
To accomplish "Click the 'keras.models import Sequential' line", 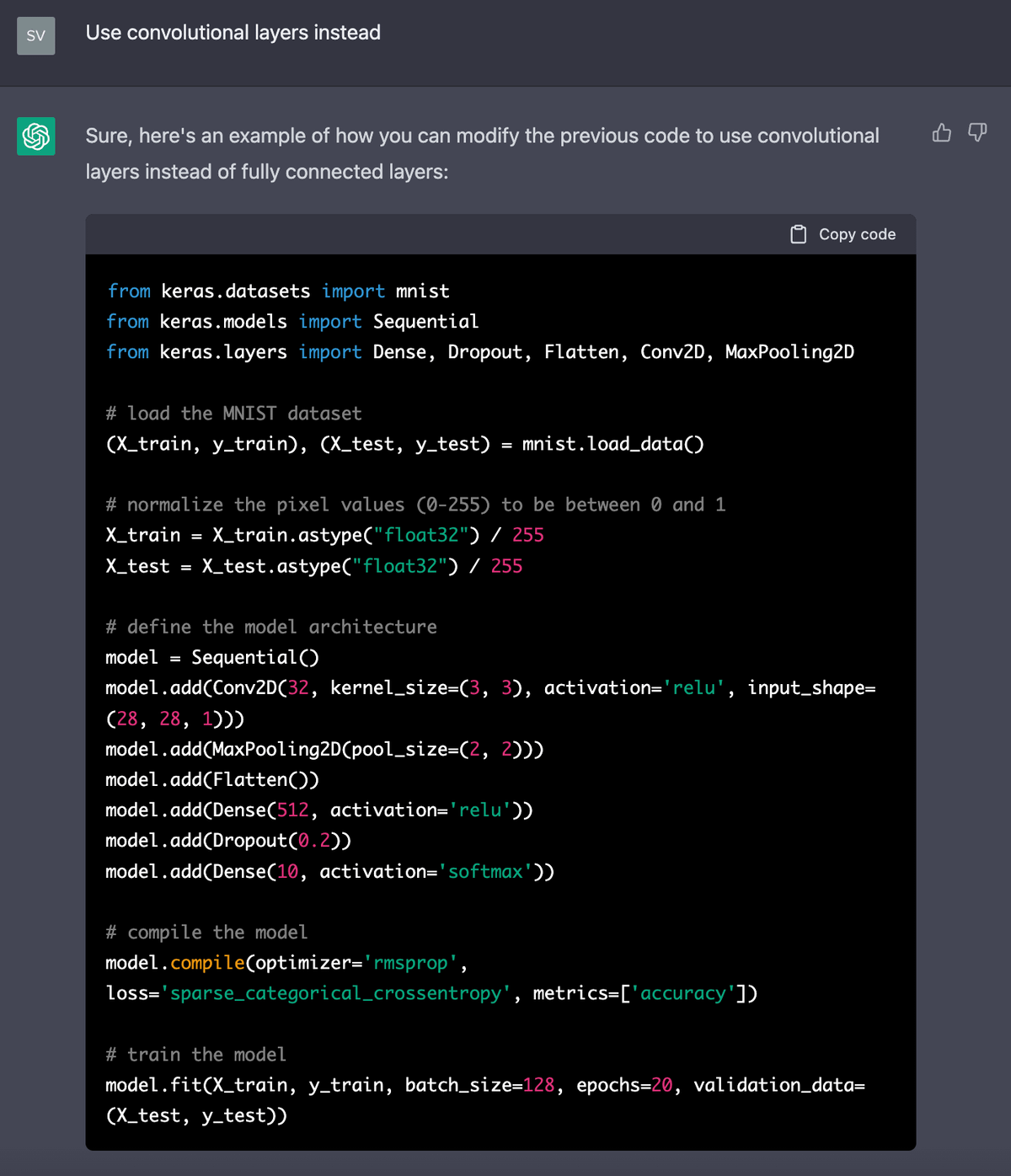I will (x=292, y=322).
